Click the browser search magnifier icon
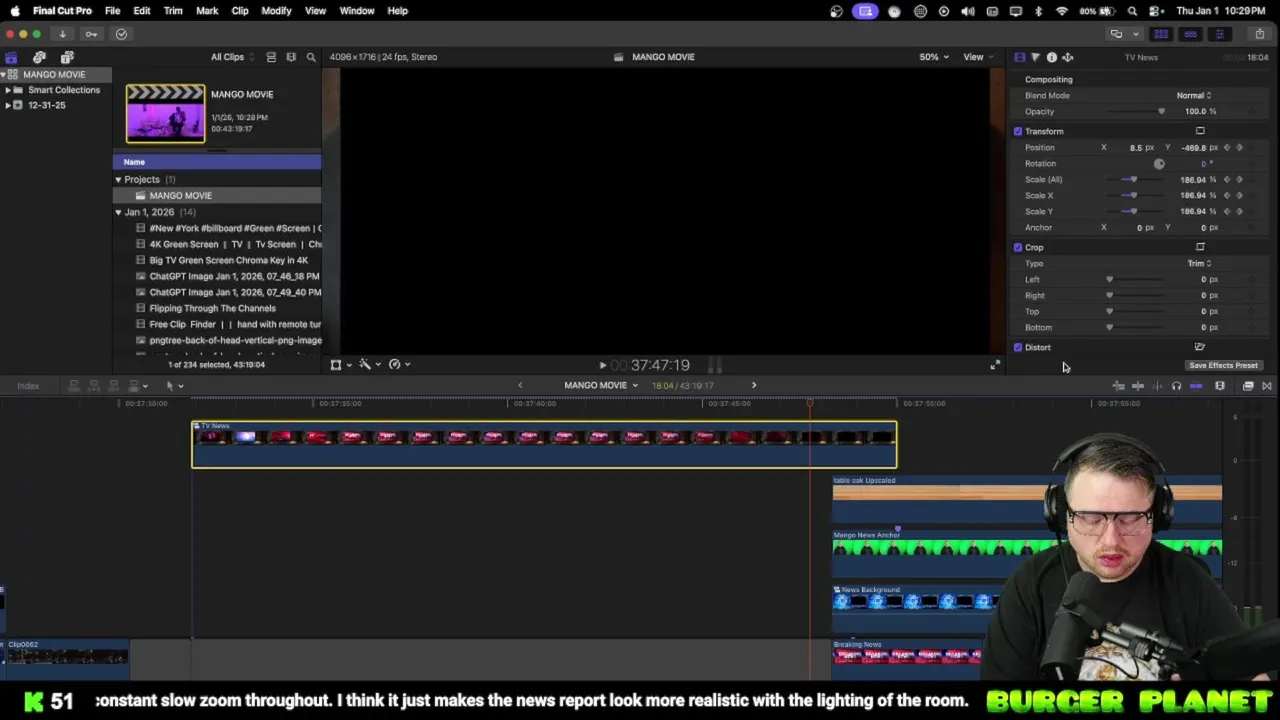The image size is (1280, 720). click(311, 57)
